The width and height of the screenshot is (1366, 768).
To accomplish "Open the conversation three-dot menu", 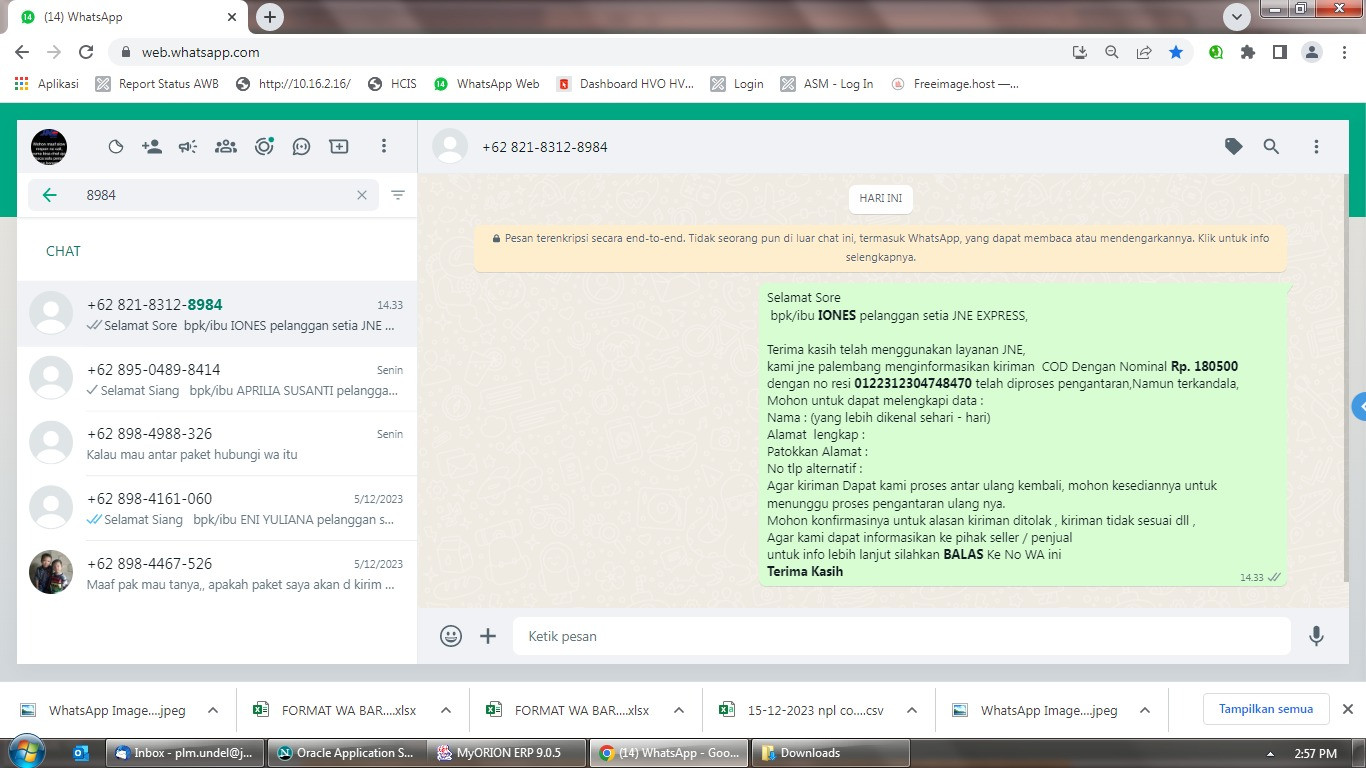I will pyautogui.click(x=1316, y=147).
